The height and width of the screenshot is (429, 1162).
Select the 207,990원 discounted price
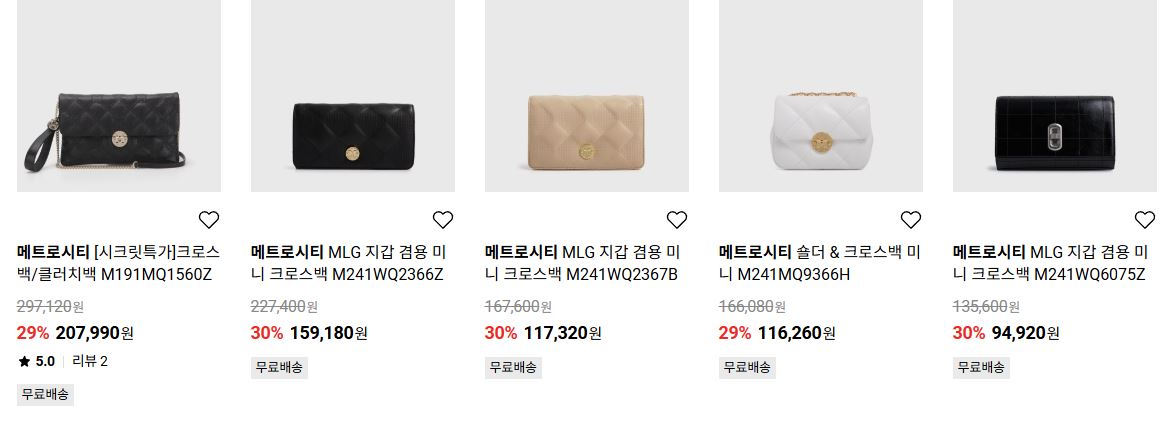(x=95, y=333)
